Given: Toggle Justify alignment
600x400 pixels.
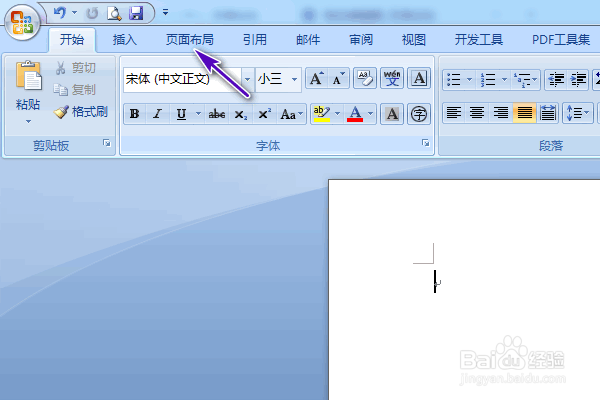Looking at the screenshot, I should [x=524, y=113].
